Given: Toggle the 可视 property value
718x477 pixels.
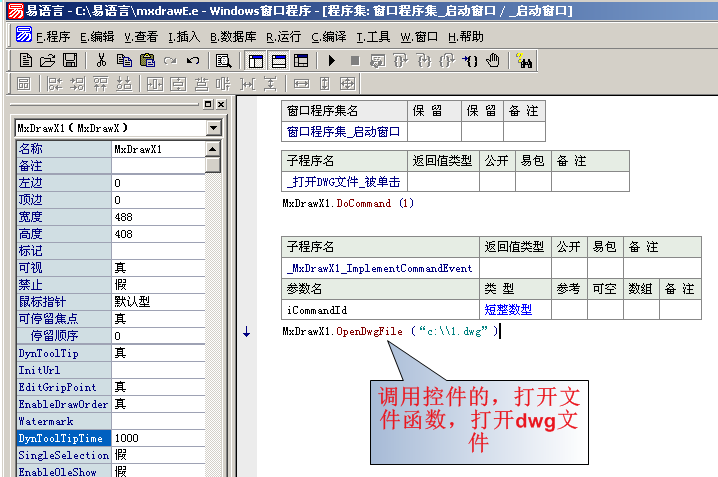Looking at the screenshot, I should tap(158, 268).
